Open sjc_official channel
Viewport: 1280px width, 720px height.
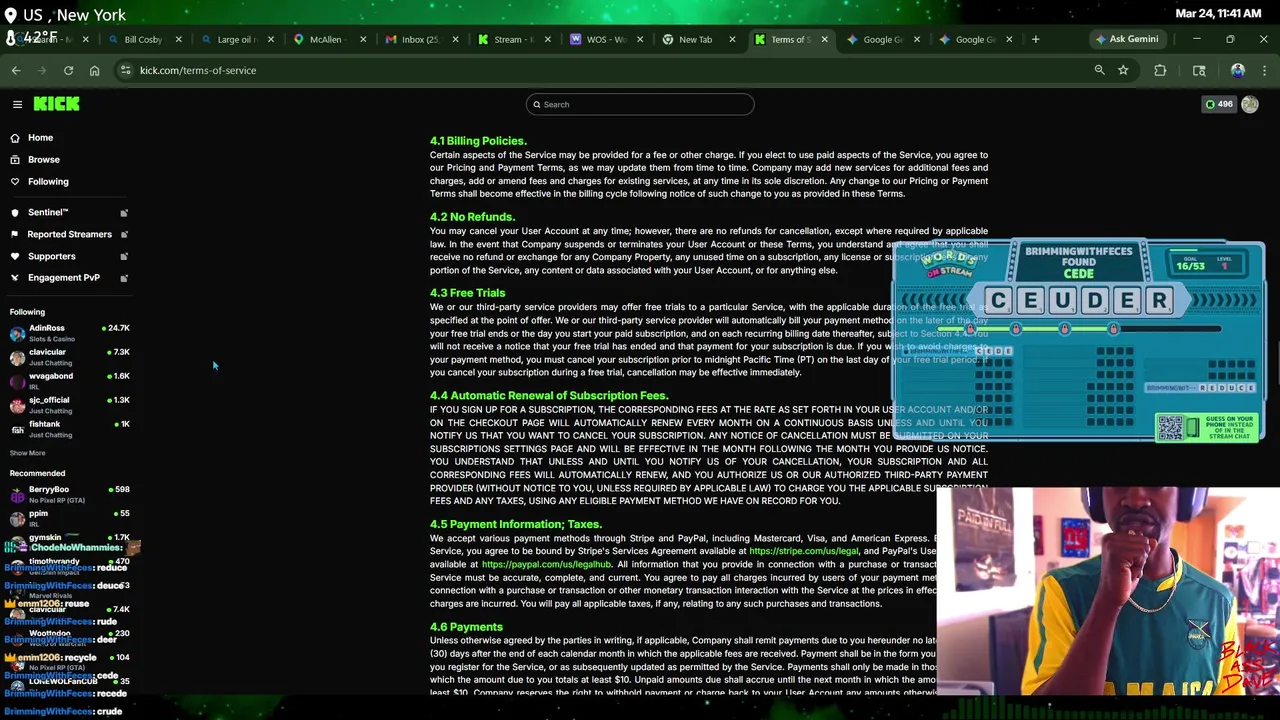click(x=69, y=405)
